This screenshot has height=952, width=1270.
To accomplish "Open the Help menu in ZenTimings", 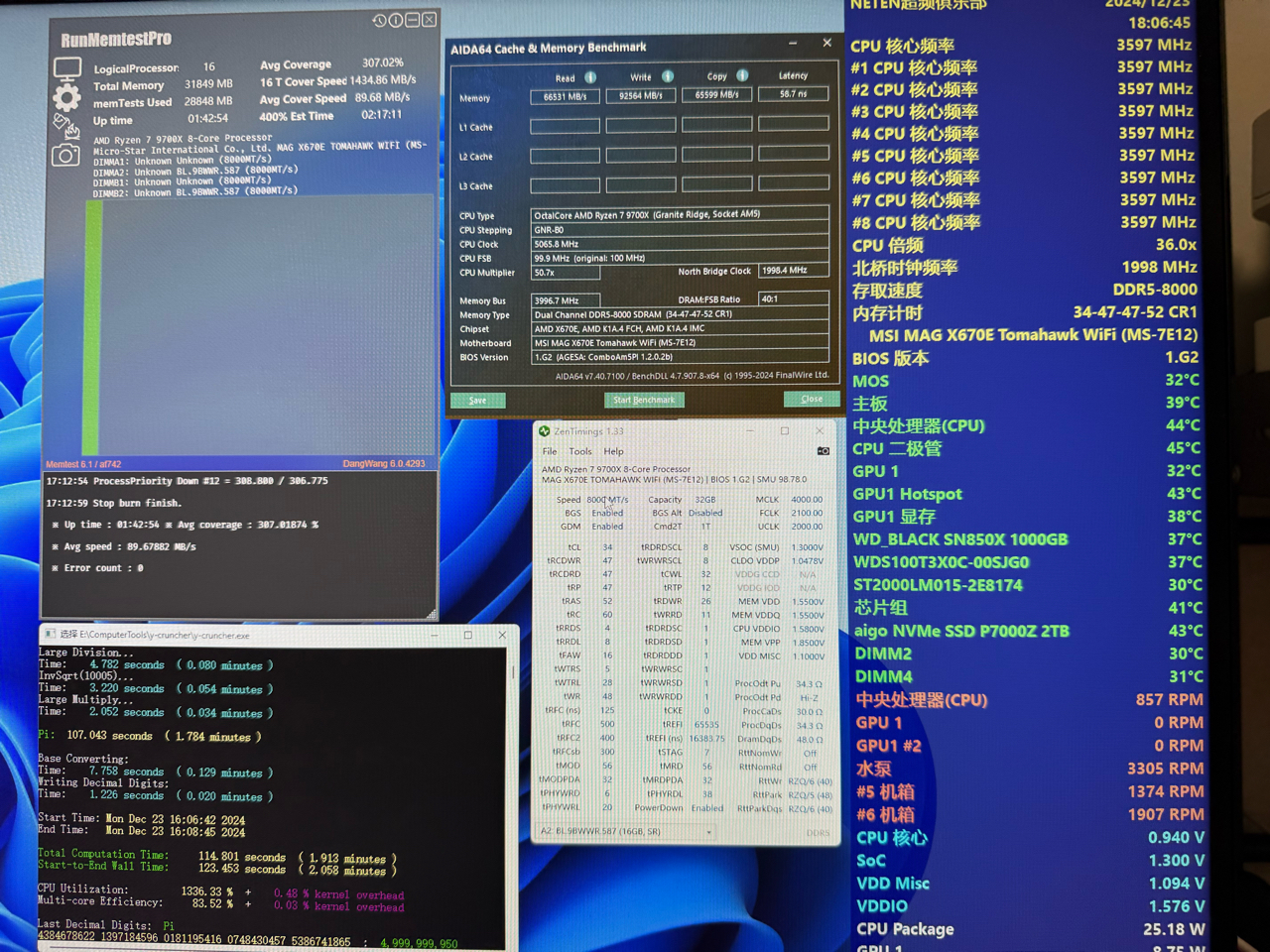I will click(x=613, y=451).
